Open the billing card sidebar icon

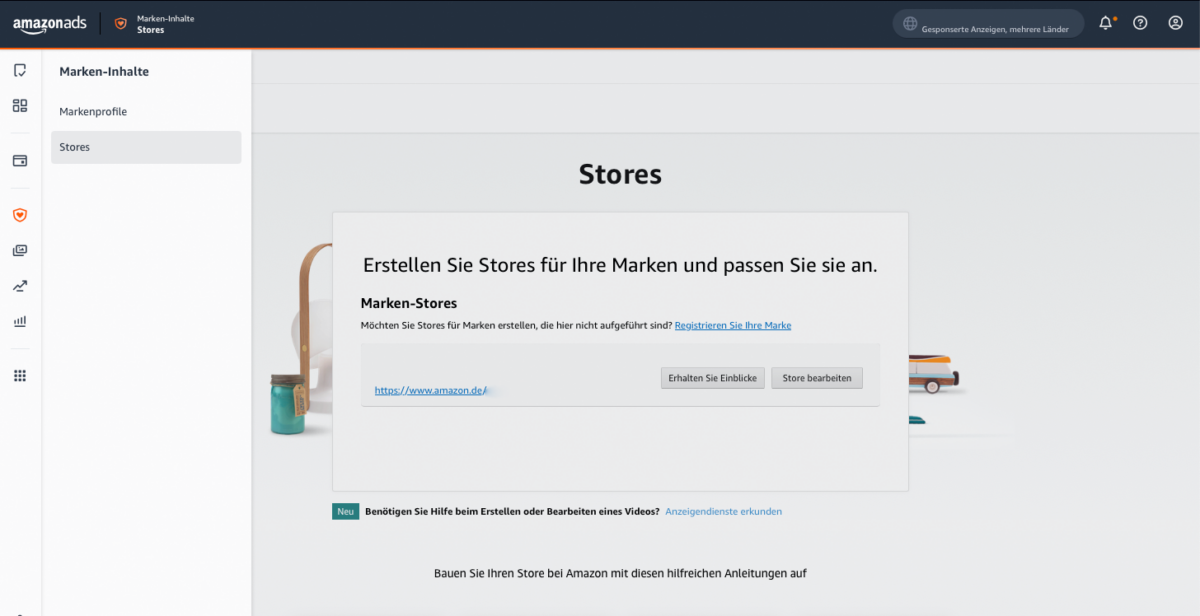20,160
